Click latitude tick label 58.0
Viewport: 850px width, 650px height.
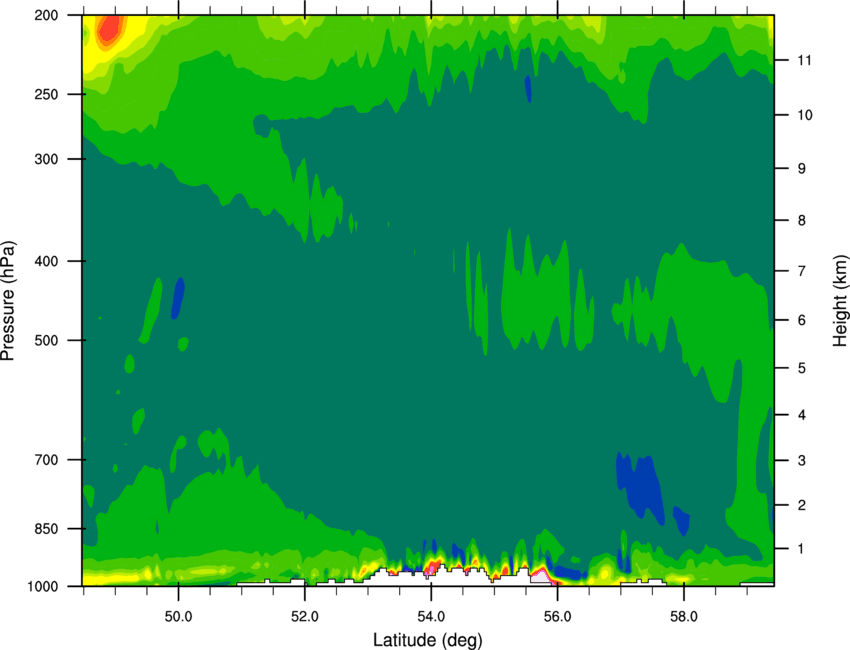(x=684, y=617)
